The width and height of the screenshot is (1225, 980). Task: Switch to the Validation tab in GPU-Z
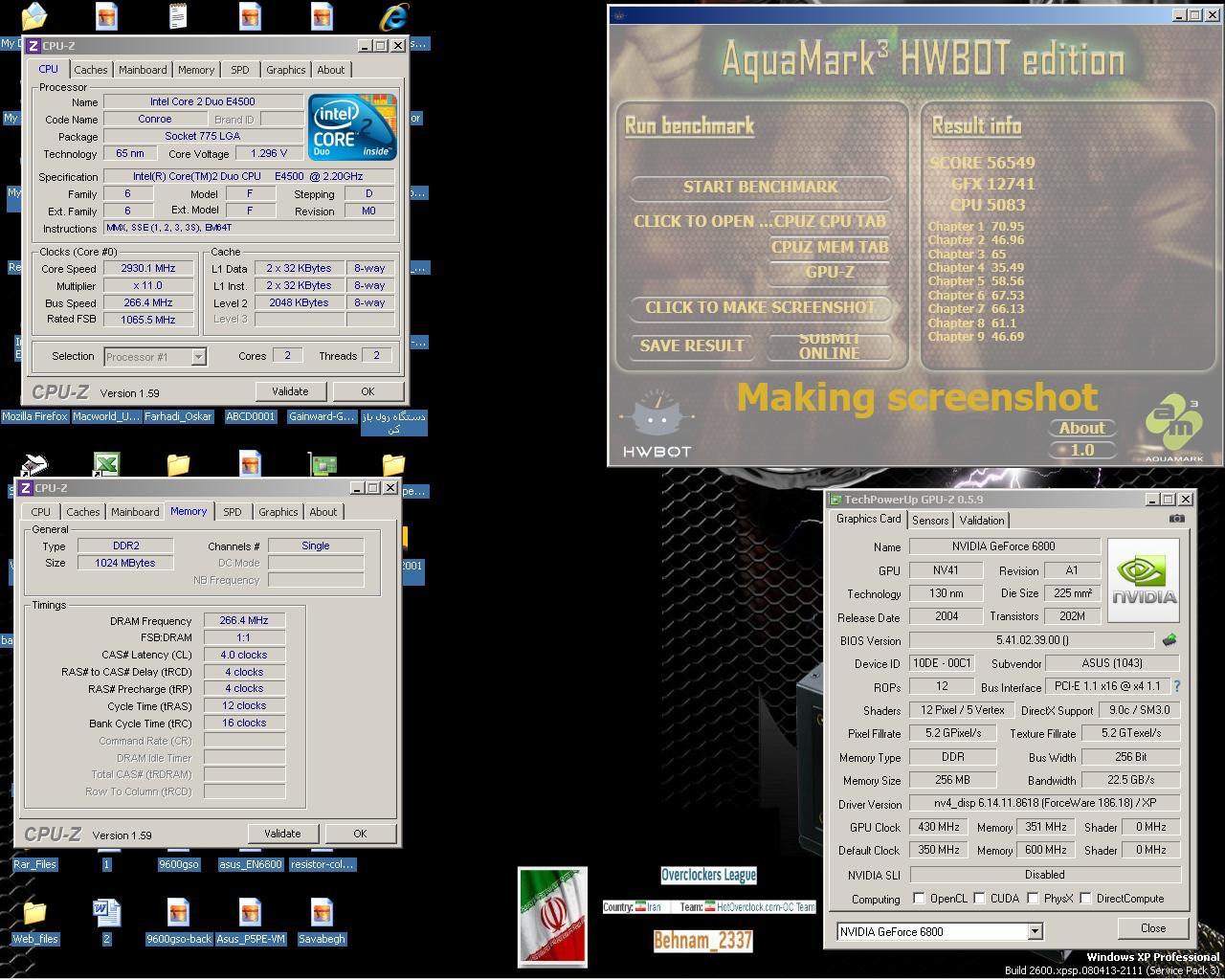(x=982, y=521)
